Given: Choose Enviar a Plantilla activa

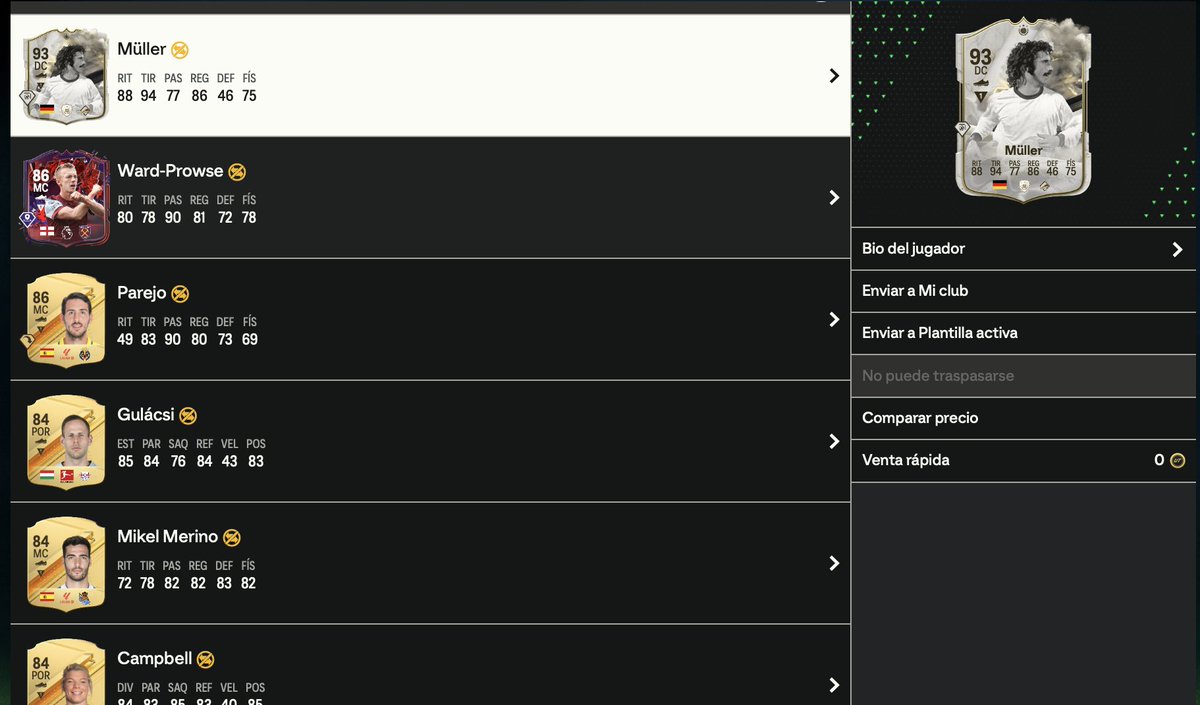Looking at the screenshot, I should point(1023,333).
